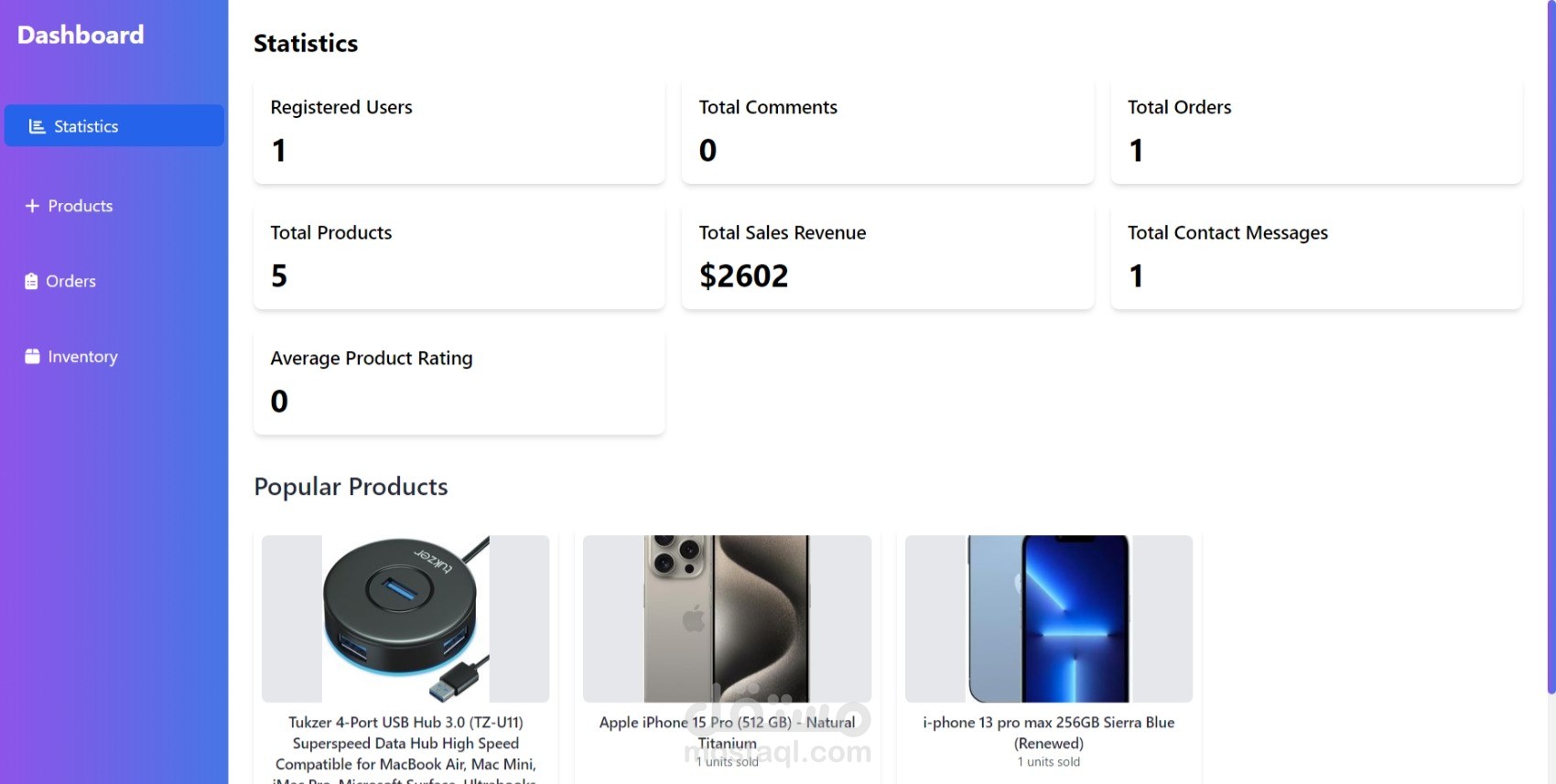Image resolution: width=1556 pixels, height=784 pixels.
Task: Click the Dashboard title in sidebar
Action: click(81, 35)
